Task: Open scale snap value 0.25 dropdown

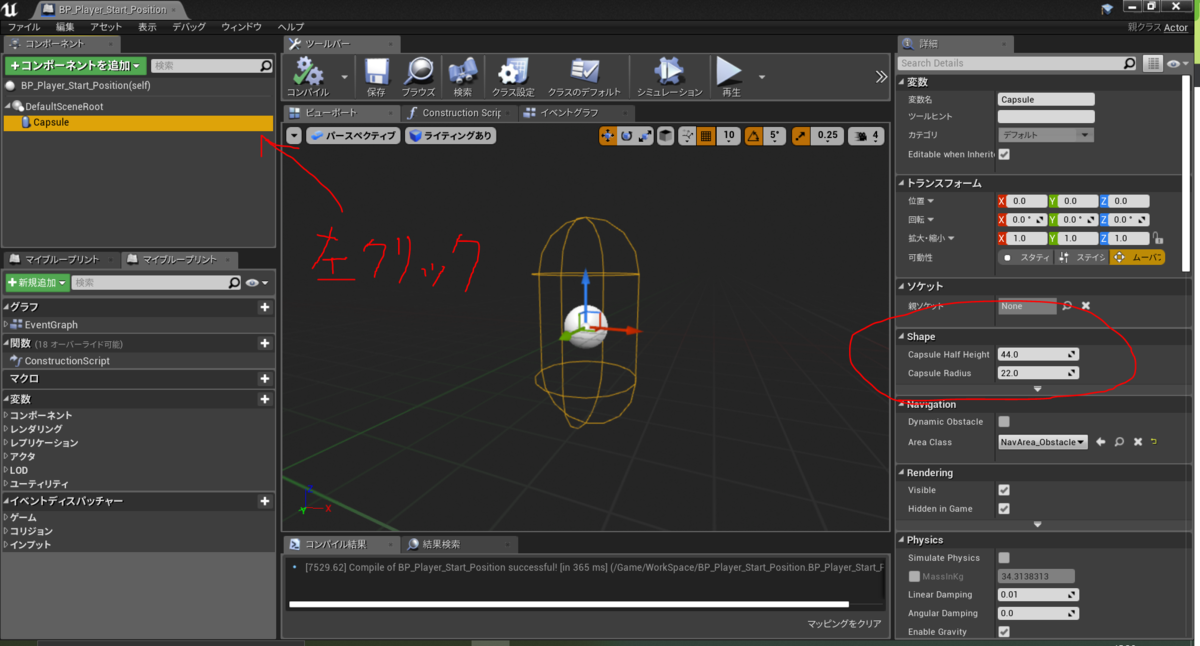Action: point(828,136)
